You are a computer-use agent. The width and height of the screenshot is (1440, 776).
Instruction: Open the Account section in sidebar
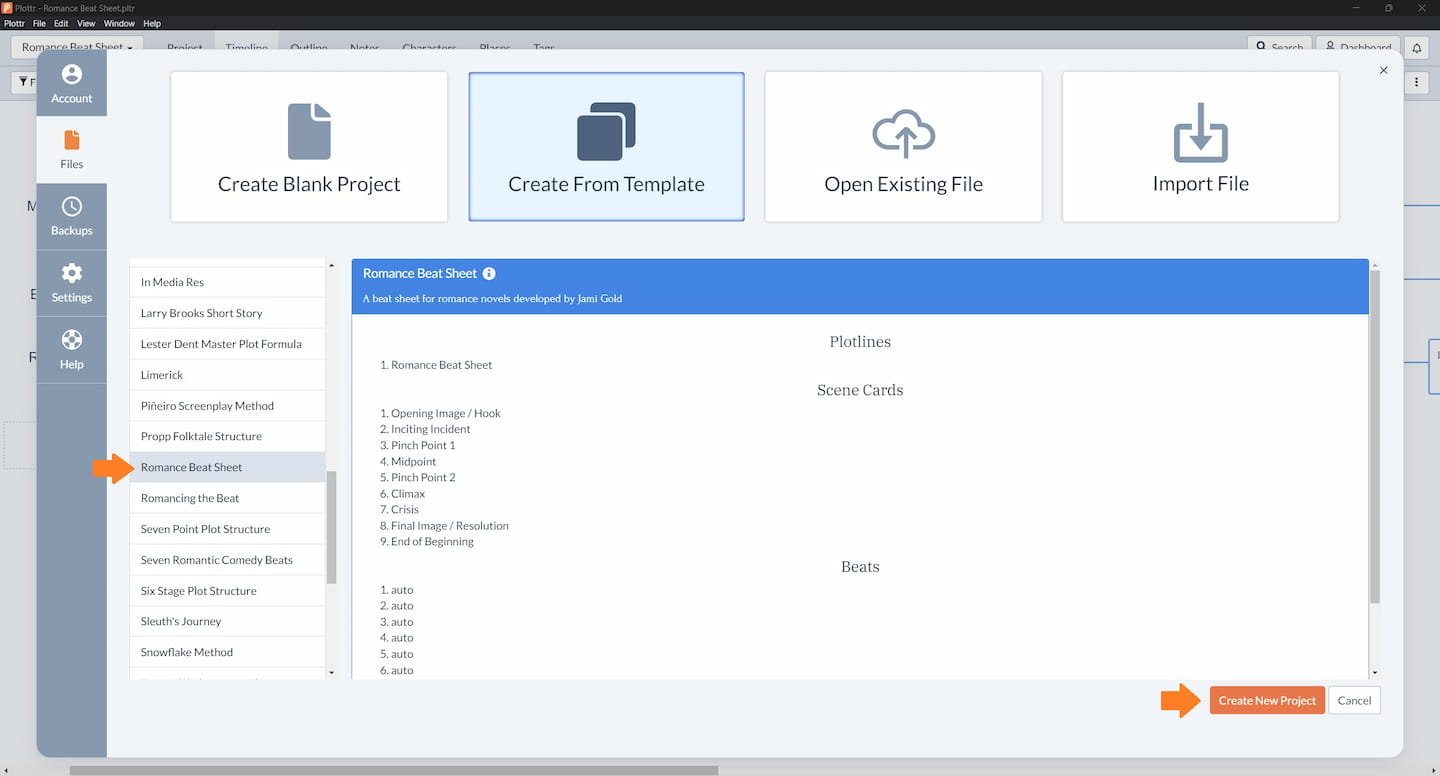point(71,84)
